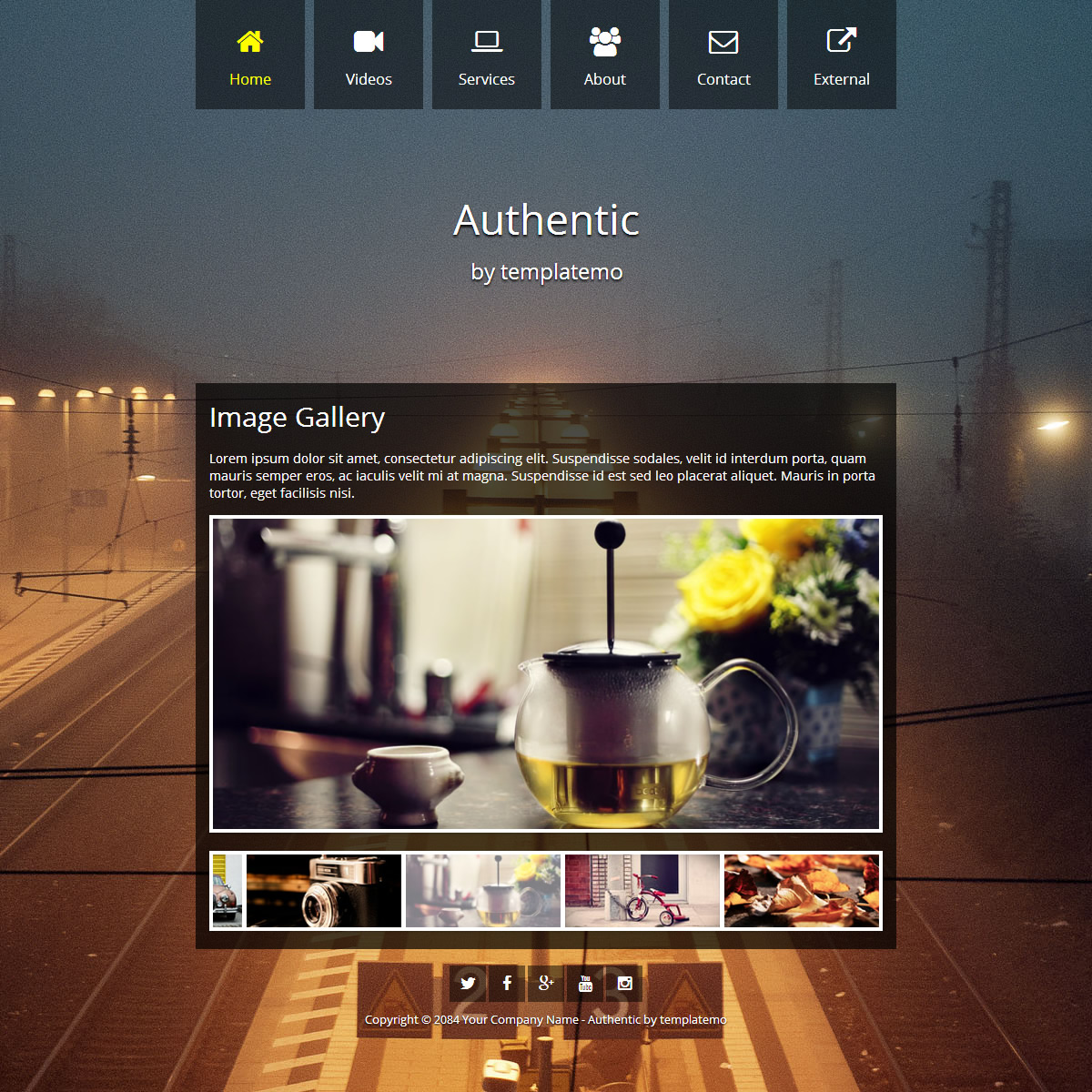This screenshot has width=1092, height=1092.
Task: Click the Authentic site title
Action: pyautogui.click(x=546, y=220)
